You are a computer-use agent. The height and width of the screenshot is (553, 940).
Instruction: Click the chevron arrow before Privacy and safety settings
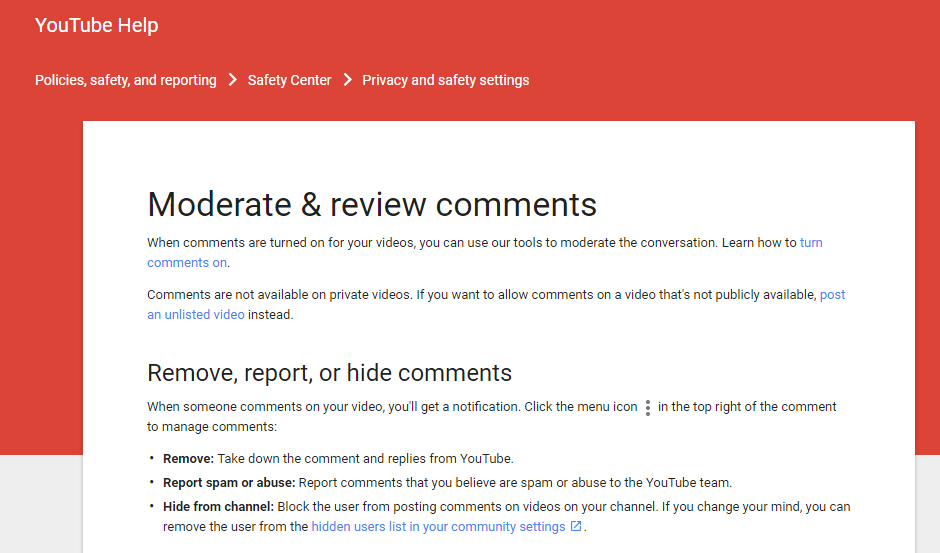coord(347,80)
